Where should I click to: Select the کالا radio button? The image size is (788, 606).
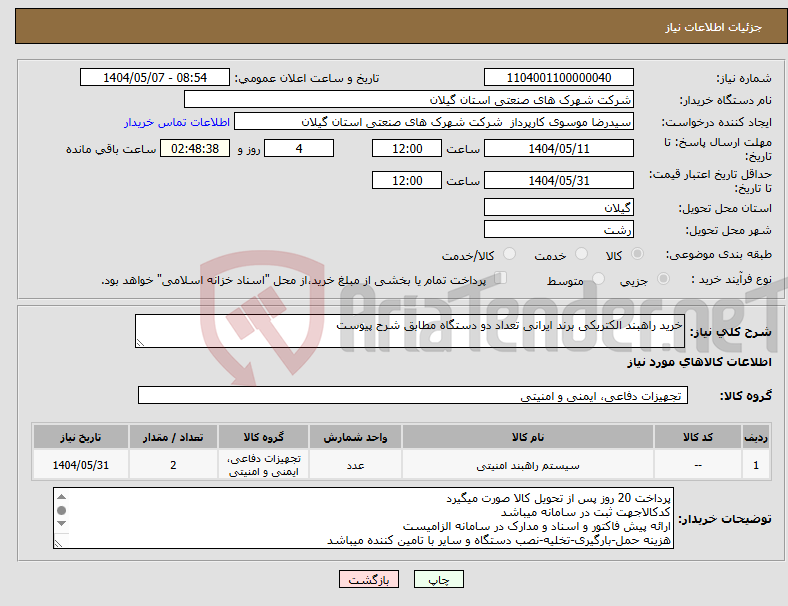pos(637,254)
